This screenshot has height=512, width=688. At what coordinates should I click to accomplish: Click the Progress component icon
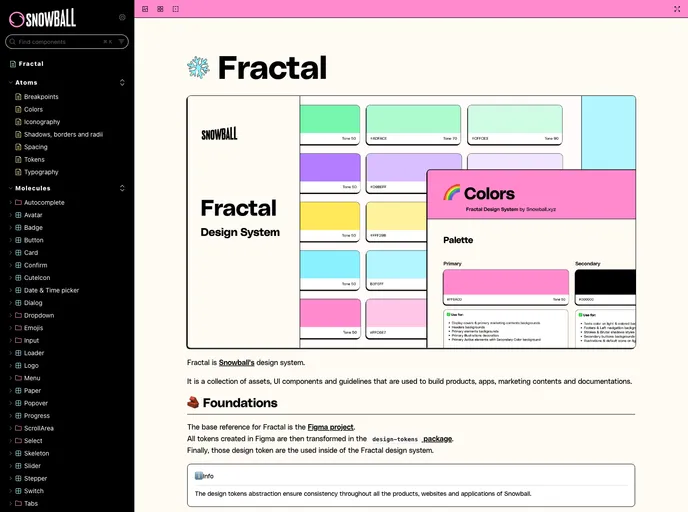click(x=18, y=415)
